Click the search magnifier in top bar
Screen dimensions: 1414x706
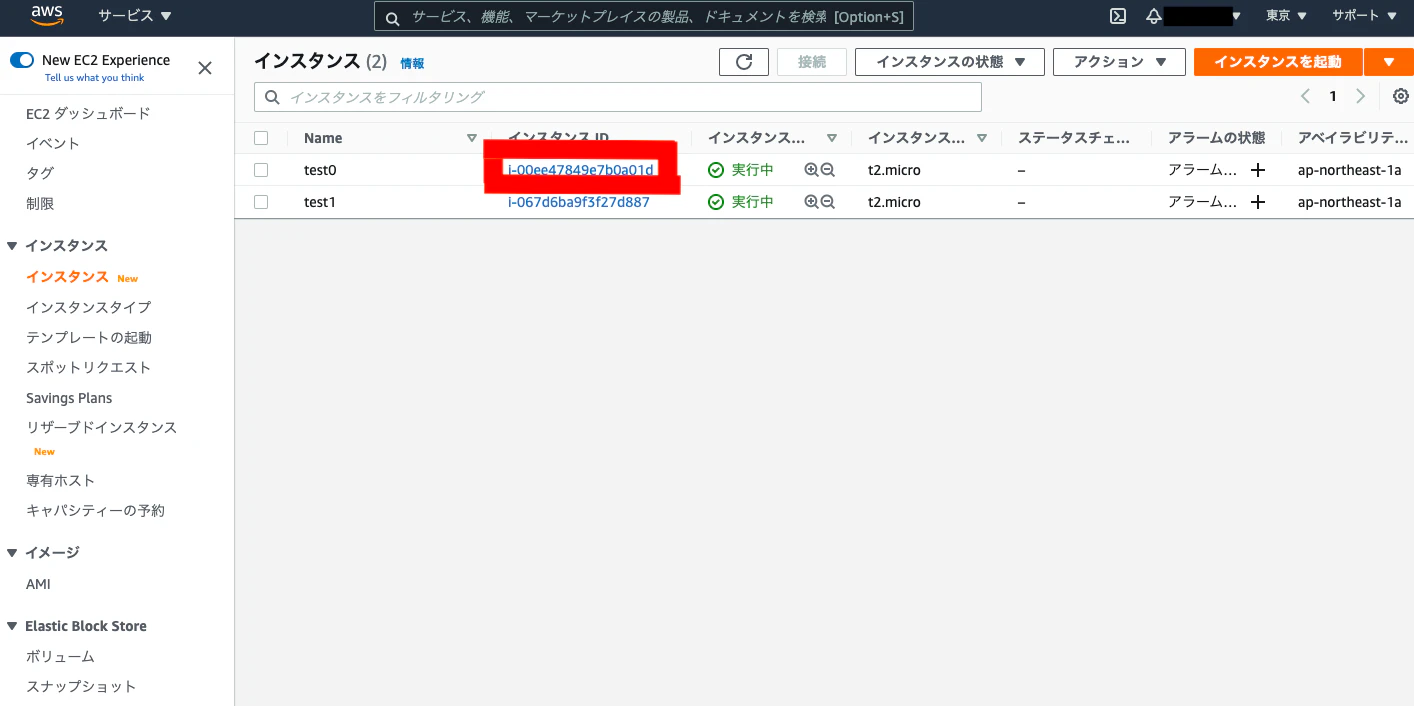point(392,17)
